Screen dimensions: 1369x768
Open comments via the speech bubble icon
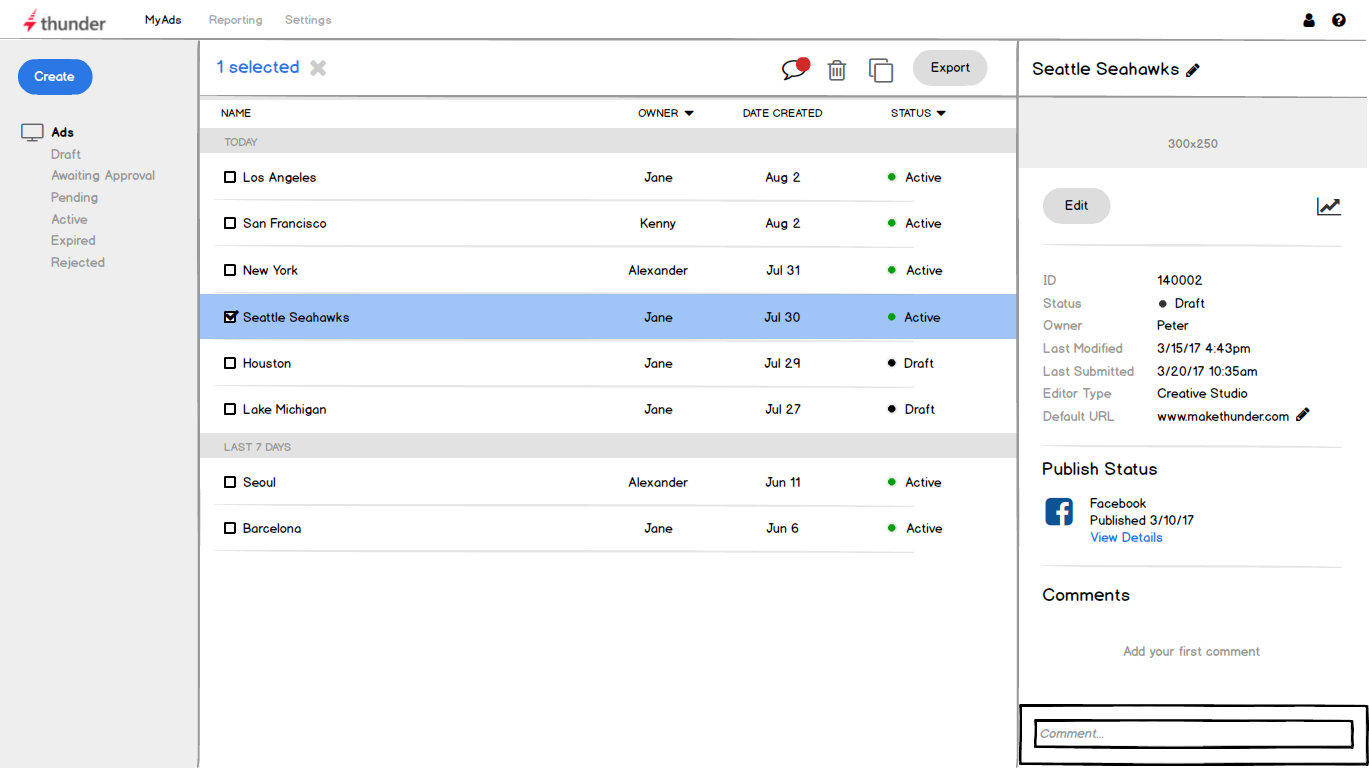796,68
